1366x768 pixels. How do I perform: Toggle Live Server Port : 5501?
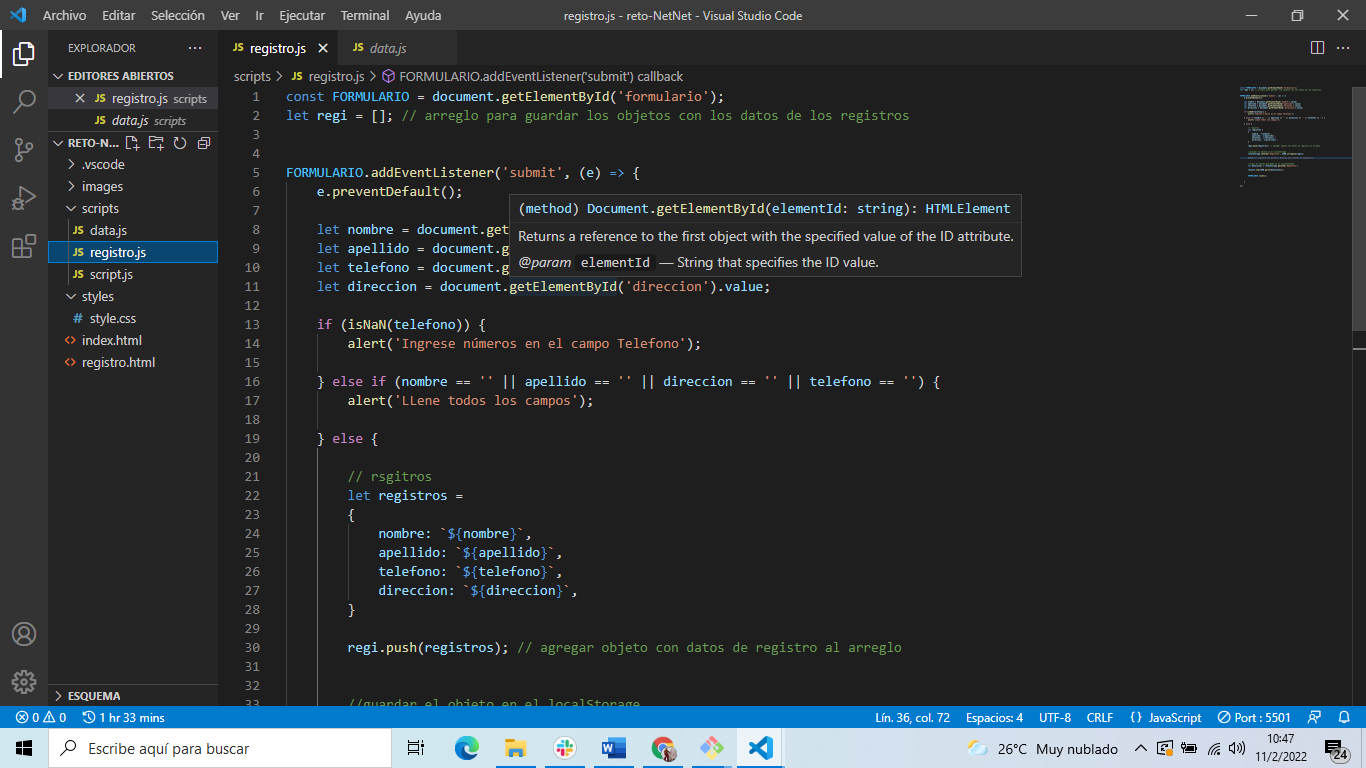coord(1254,718)
